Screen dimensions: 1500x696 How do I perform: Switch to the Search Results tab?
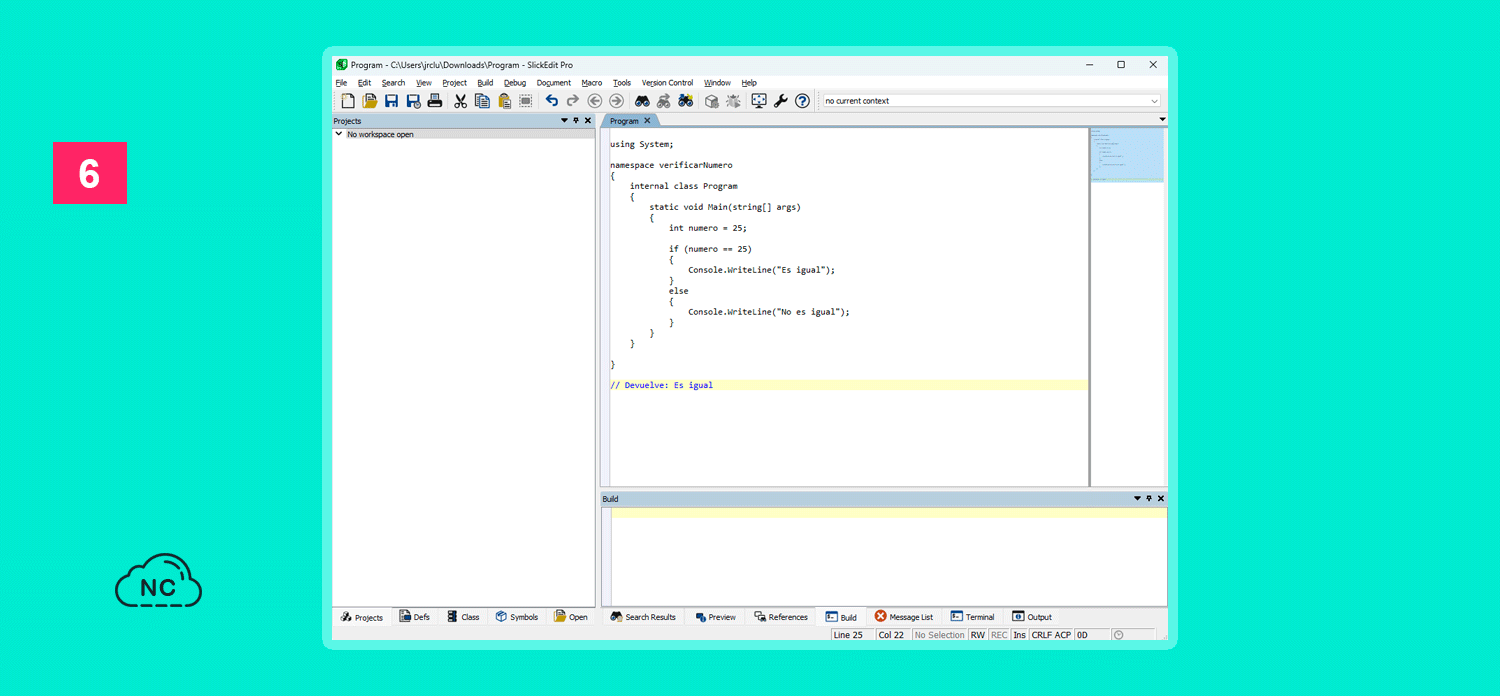pos(643,617)
